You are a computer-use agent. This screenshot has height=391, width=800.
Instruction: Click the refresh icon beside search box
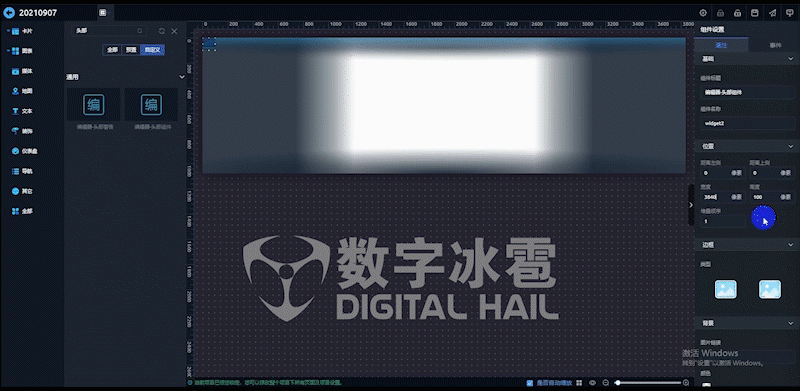tap(162, 31)
